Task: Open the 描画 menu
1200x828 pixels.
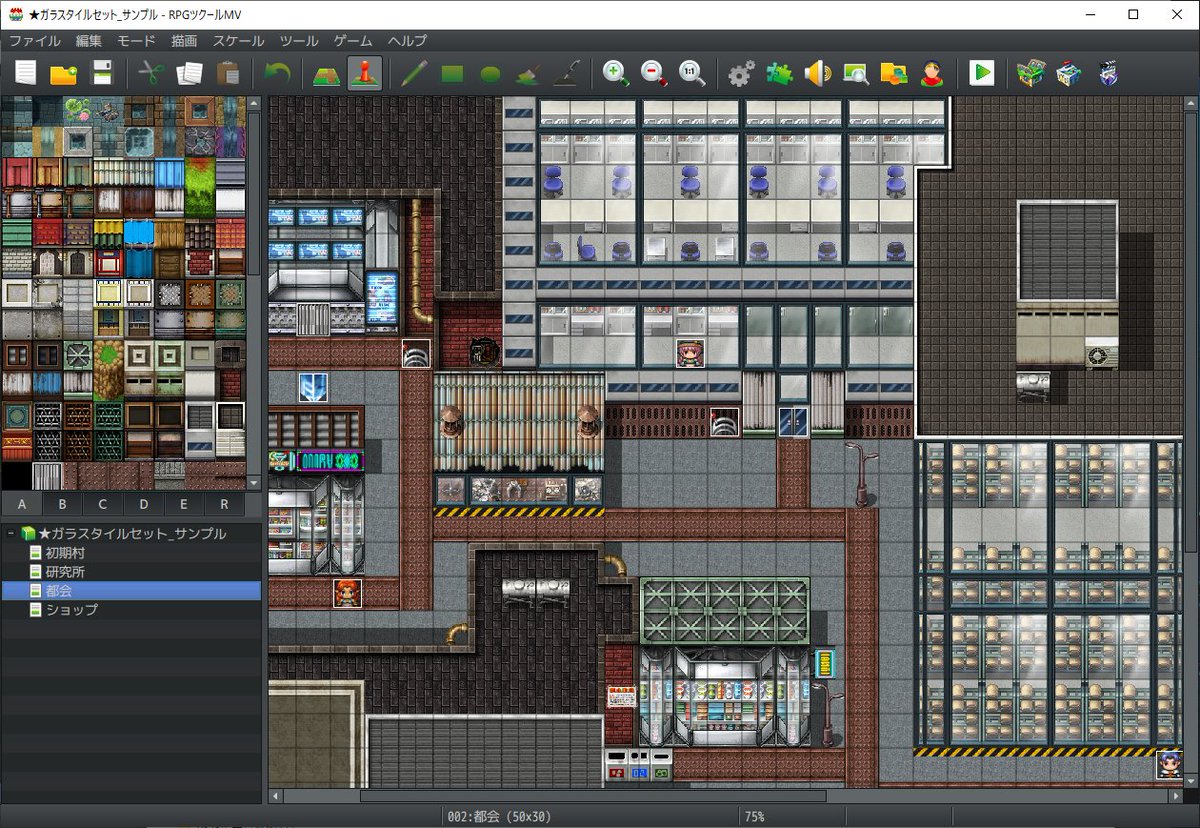Action: (184, 41)
